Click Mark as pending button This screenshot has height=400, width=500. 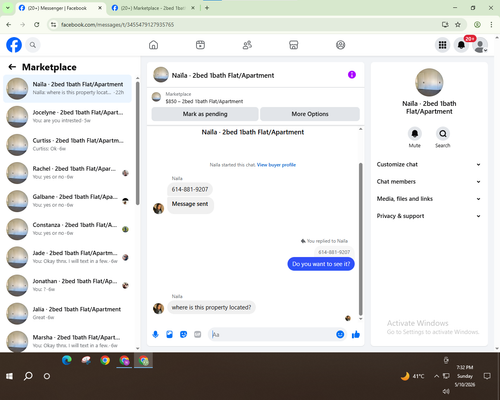(x=205, y=114)
